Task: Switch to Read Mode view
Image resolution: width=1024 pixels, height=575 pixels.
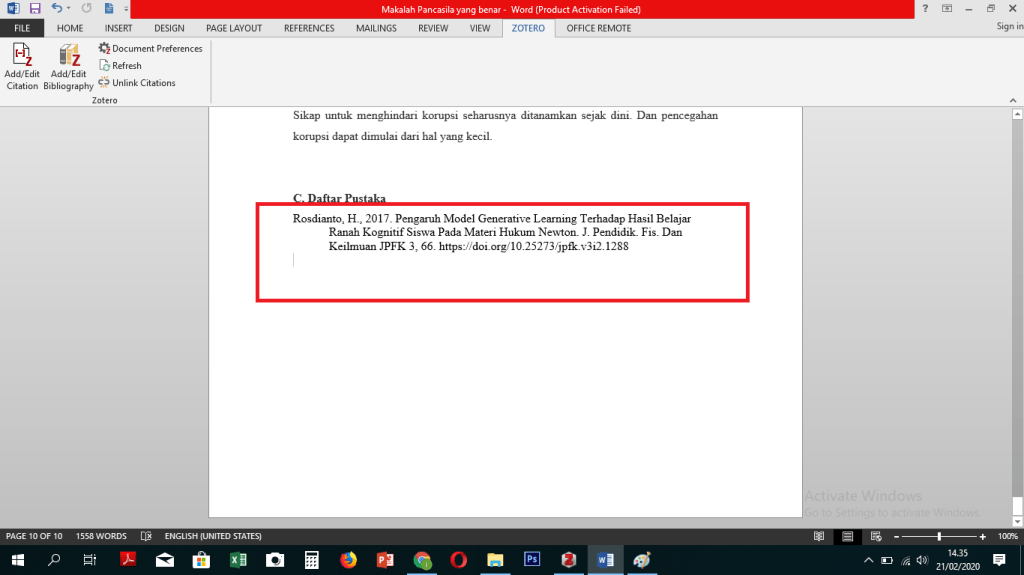Action: click(x=819, y=536)
